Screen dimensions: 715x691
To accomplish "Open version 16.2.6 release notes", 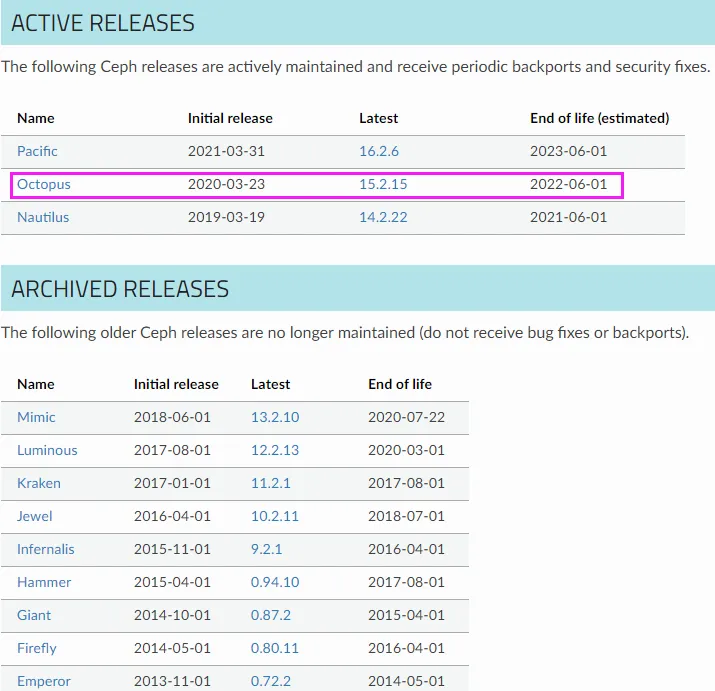I will click(x=378, y=151).
